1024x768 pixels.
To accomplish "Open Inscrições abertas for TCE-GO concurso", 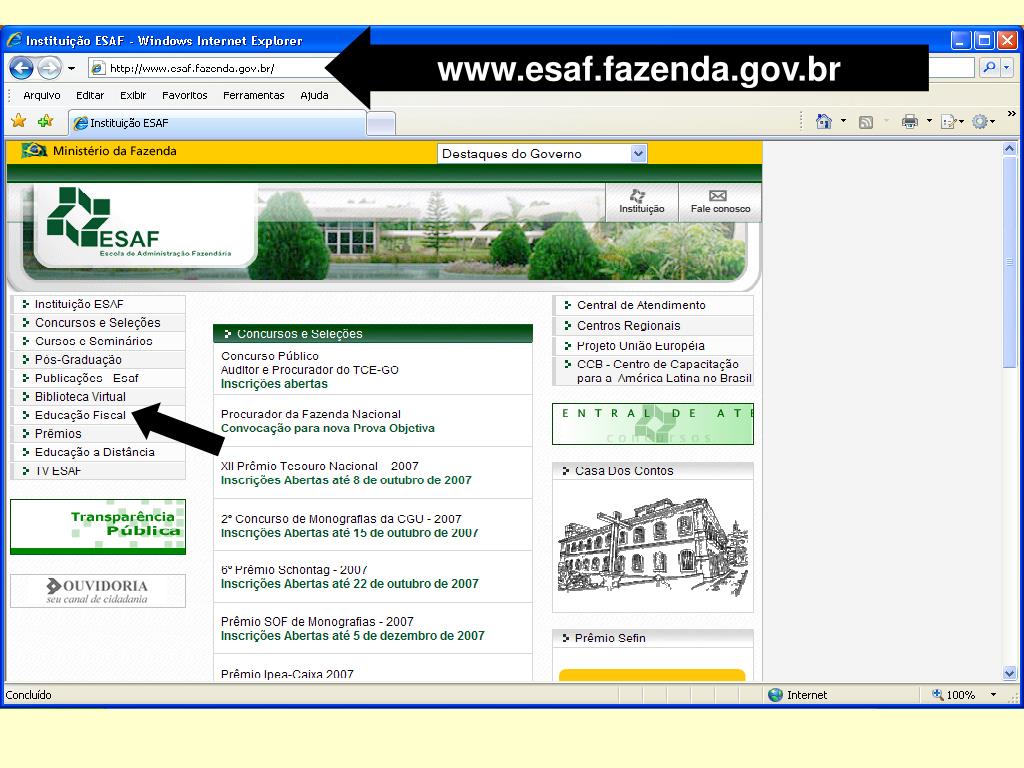I will (274, 384).
